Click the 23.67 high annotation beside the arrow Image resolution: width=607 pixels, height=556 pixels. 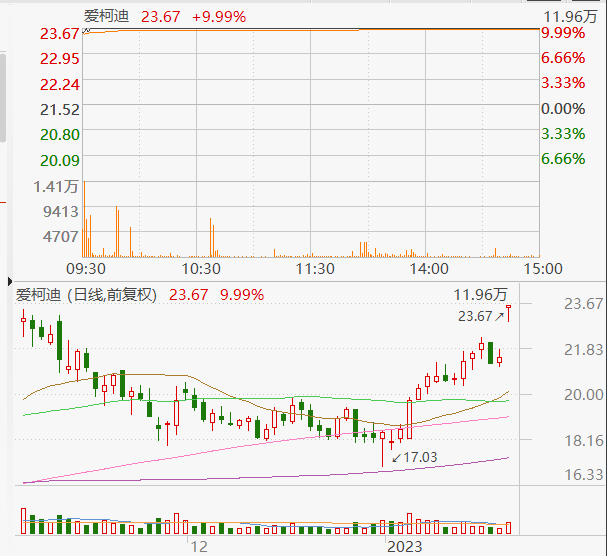475,317
